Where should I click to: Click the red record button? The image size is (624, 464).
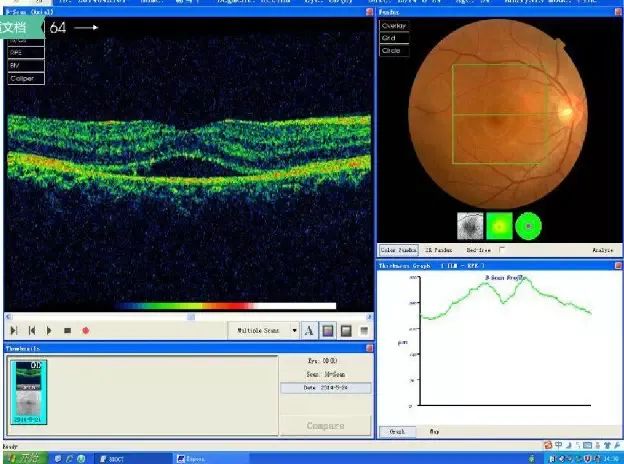click(x=86, y=330)
